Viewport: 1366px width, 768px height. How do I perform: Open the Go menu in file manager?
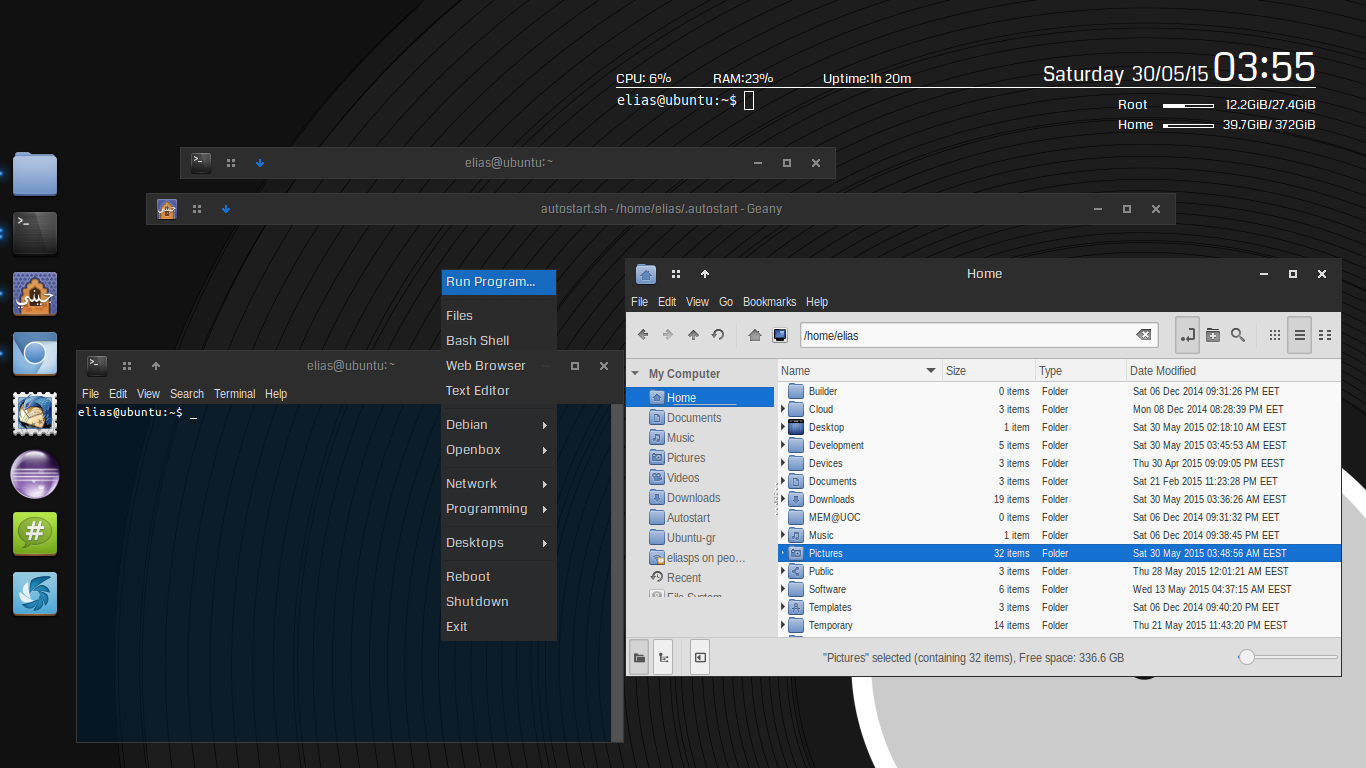726,302
